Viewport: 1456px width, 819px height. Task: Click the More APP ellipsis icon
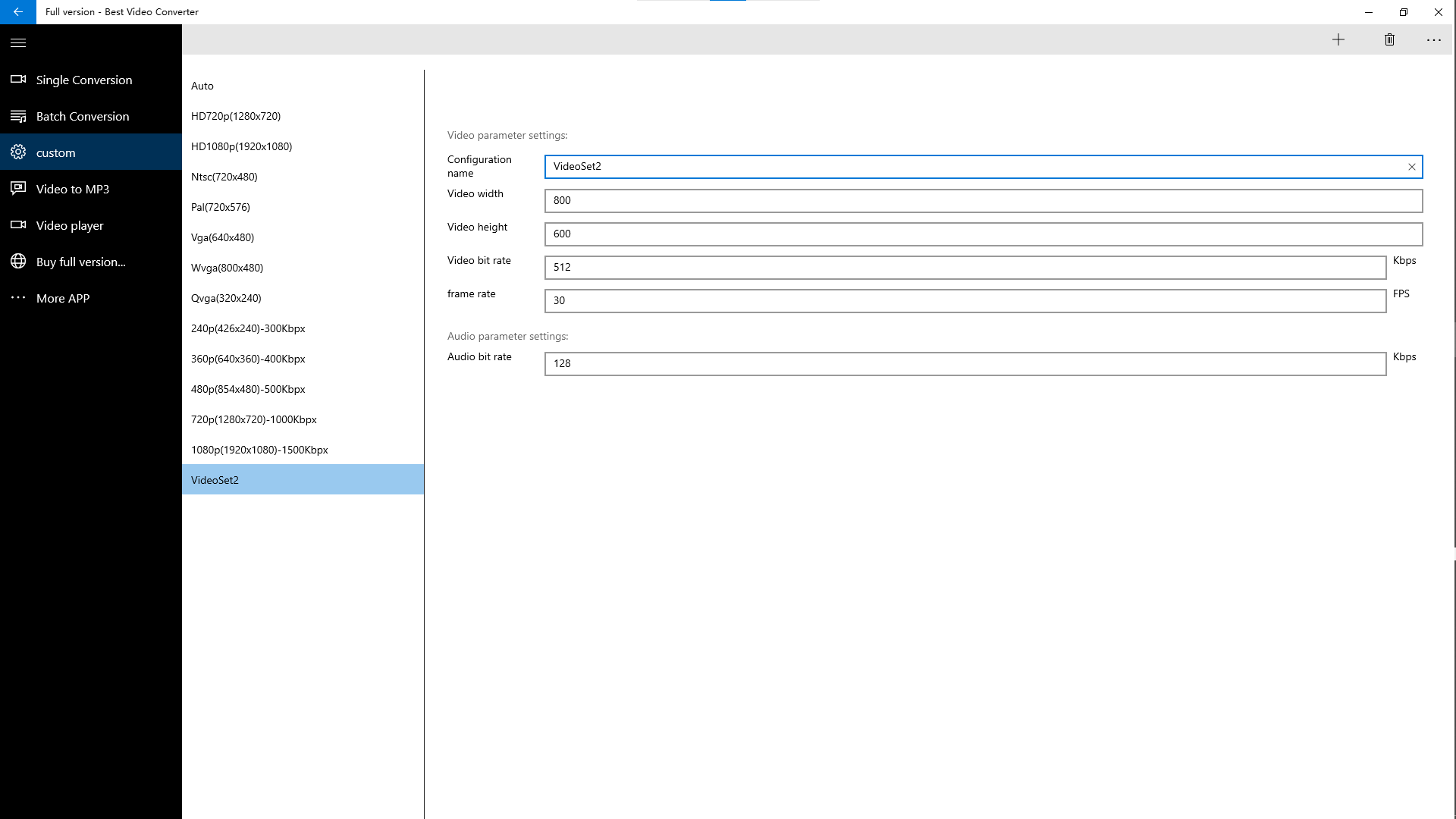pyautogui.click(x=18, y=298)
